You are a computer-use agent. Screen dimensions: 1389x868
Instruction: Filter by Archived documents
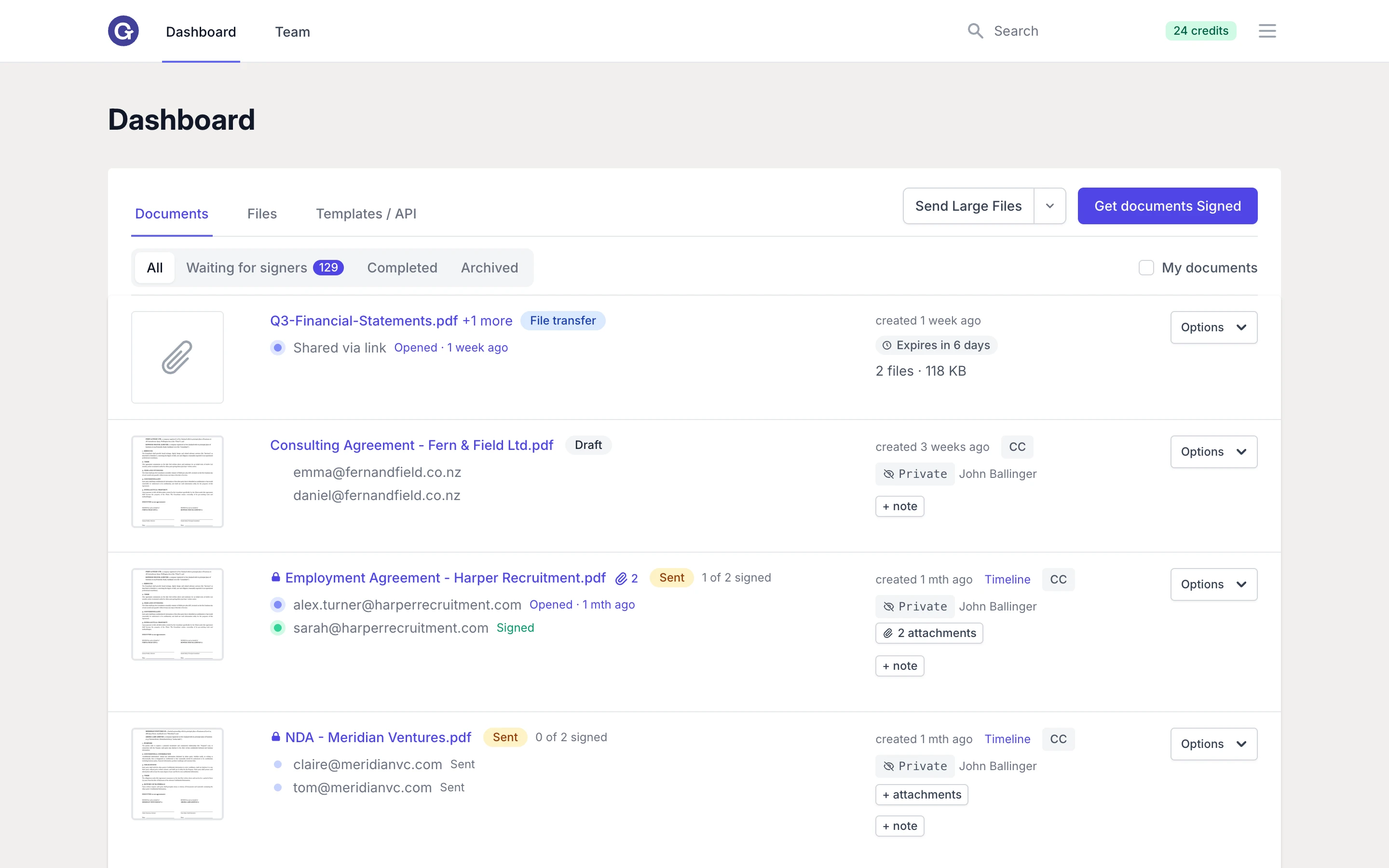490,268
